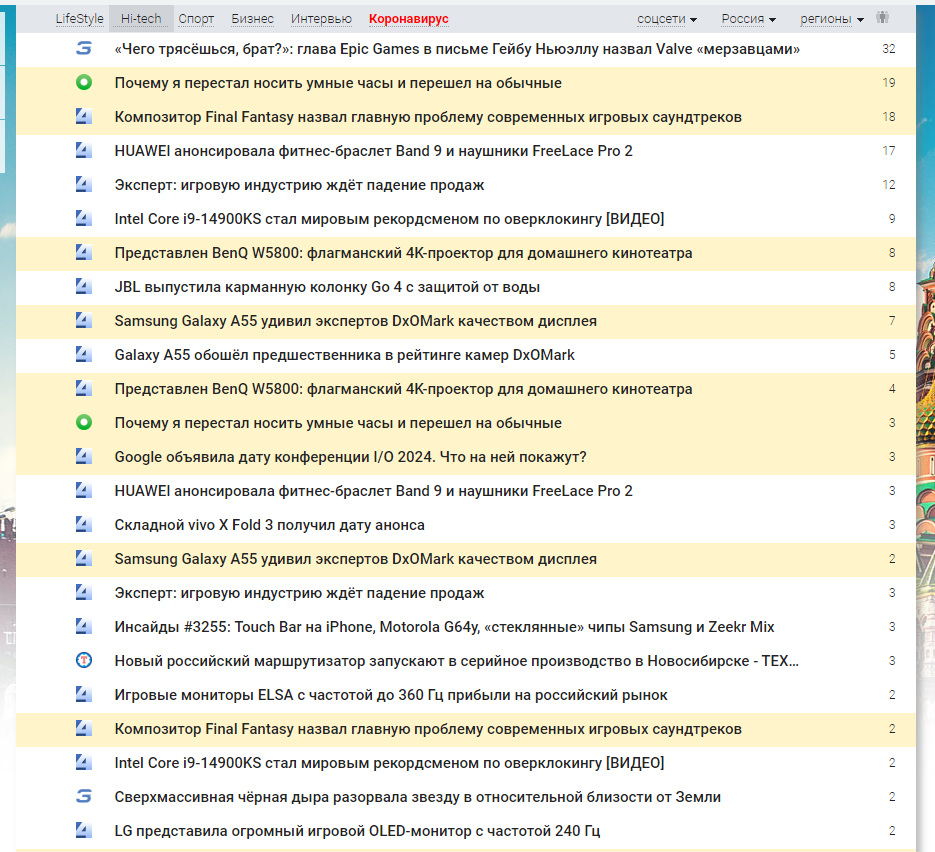Click count 3 on Google I/O 2024 row
Image resolution: width=935 pixels, height=852 pixels.
(892, 457)
